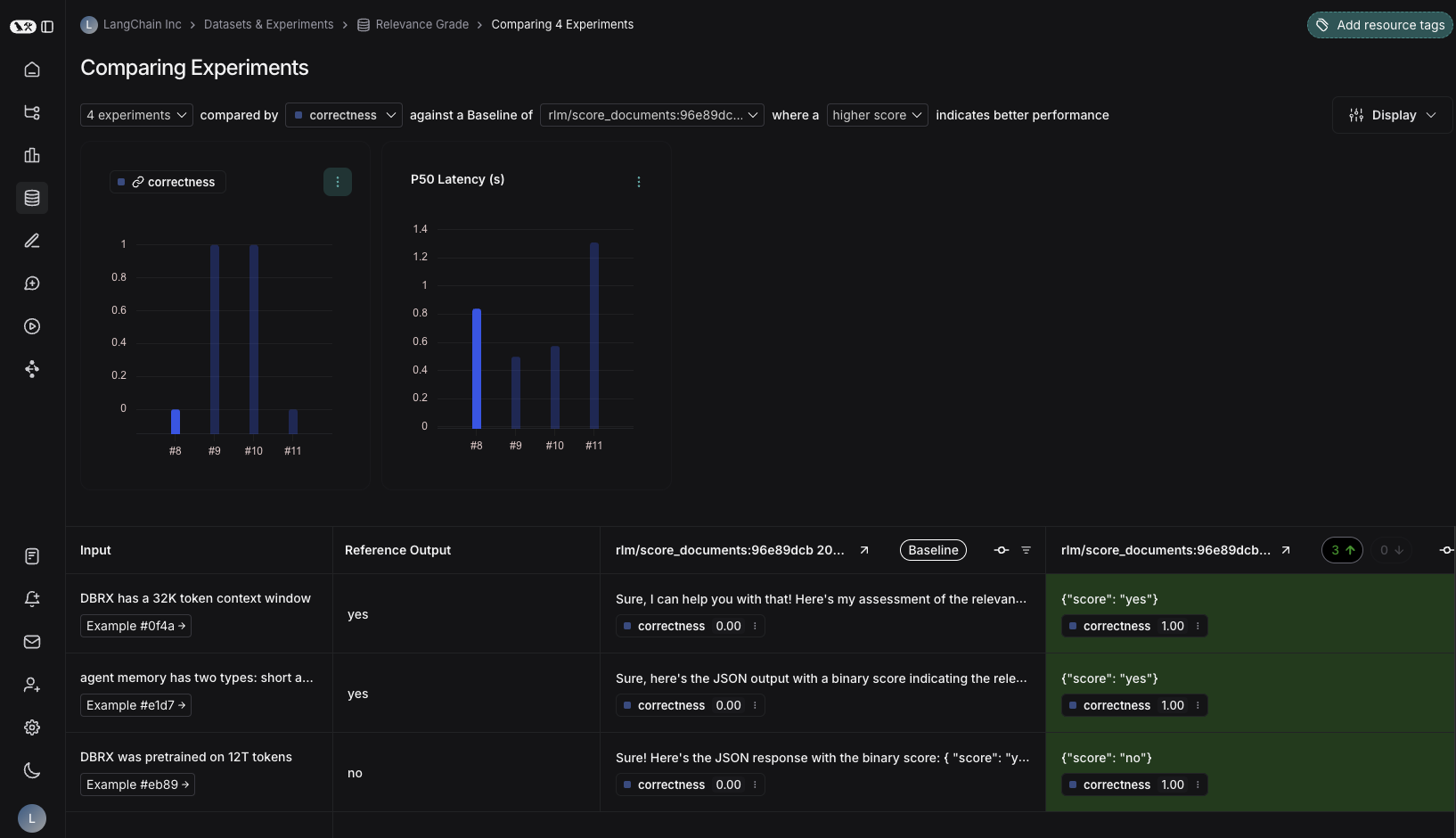Open the mail envelope icon in sidebar
The height and width of the screenshot is (838, 1456).
pyautogui.click(x=32, y=642)
